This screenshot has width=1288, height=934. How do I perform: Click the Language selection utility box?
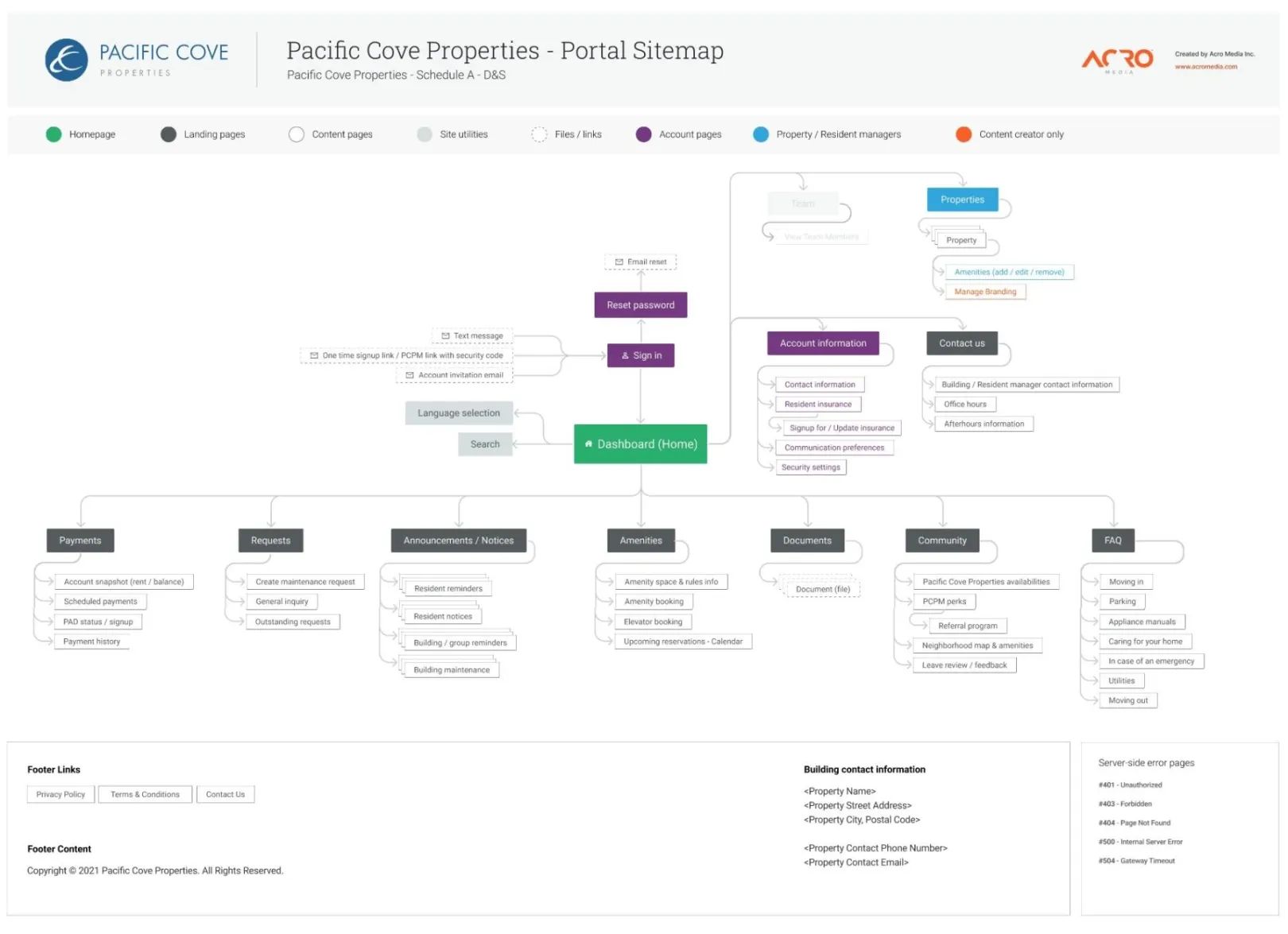click(459, 413)
